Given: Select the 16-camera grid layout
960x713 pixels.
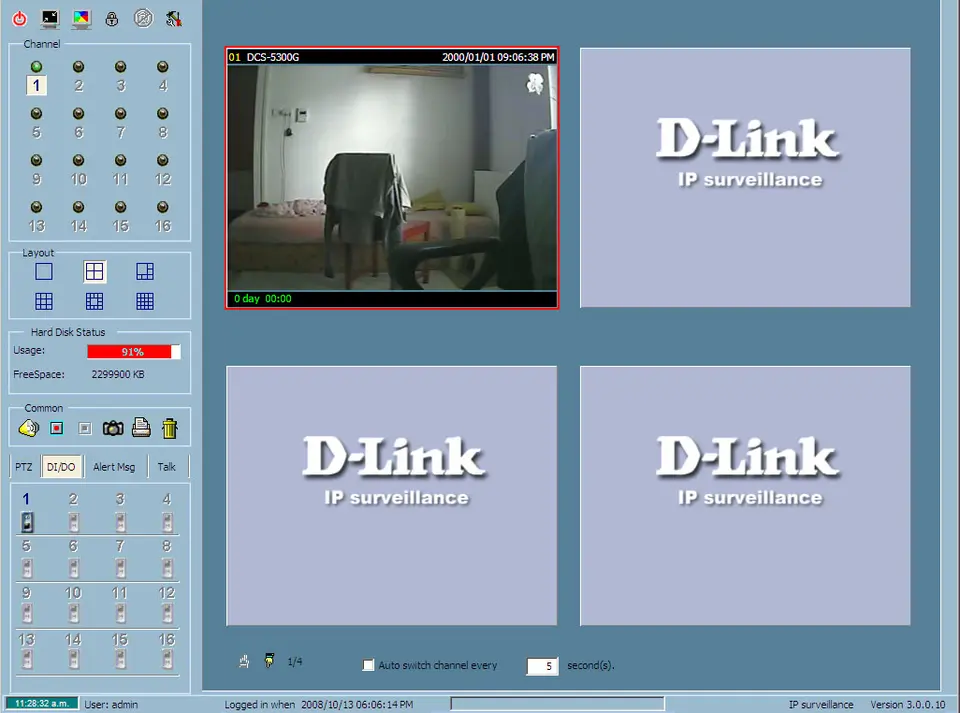Looking at the screenshot, I should 145,300.
